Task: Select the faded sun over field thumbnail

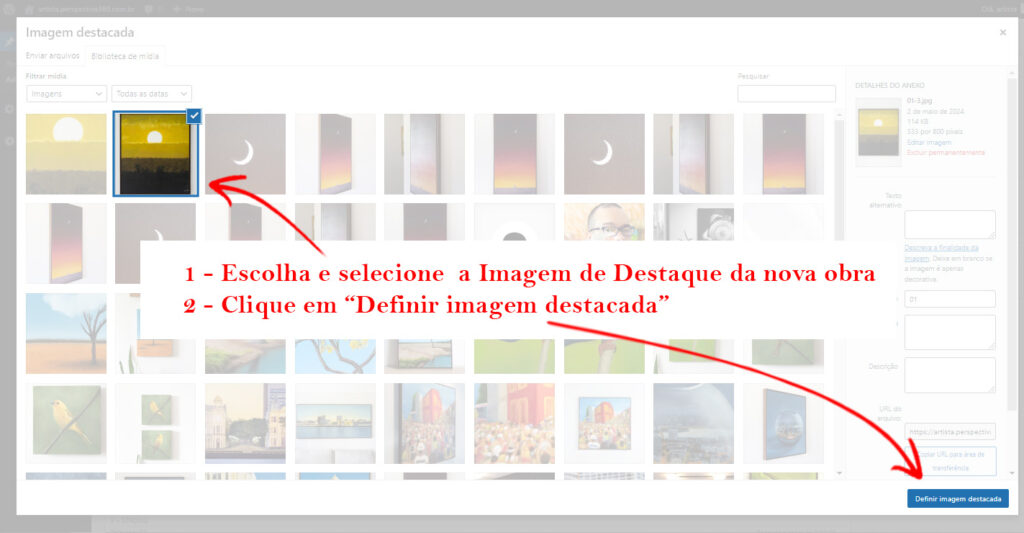Action: point(66,154)
